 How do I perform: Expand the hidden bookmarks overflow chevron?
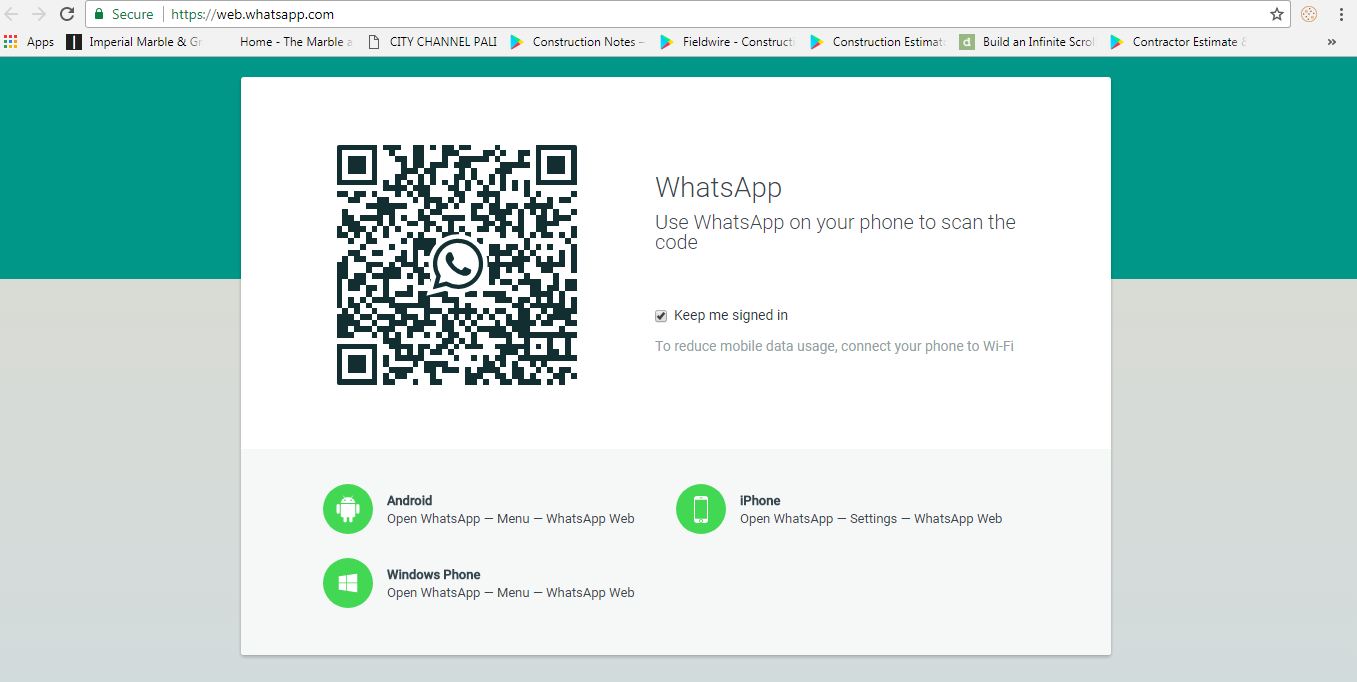[1331, 42]
